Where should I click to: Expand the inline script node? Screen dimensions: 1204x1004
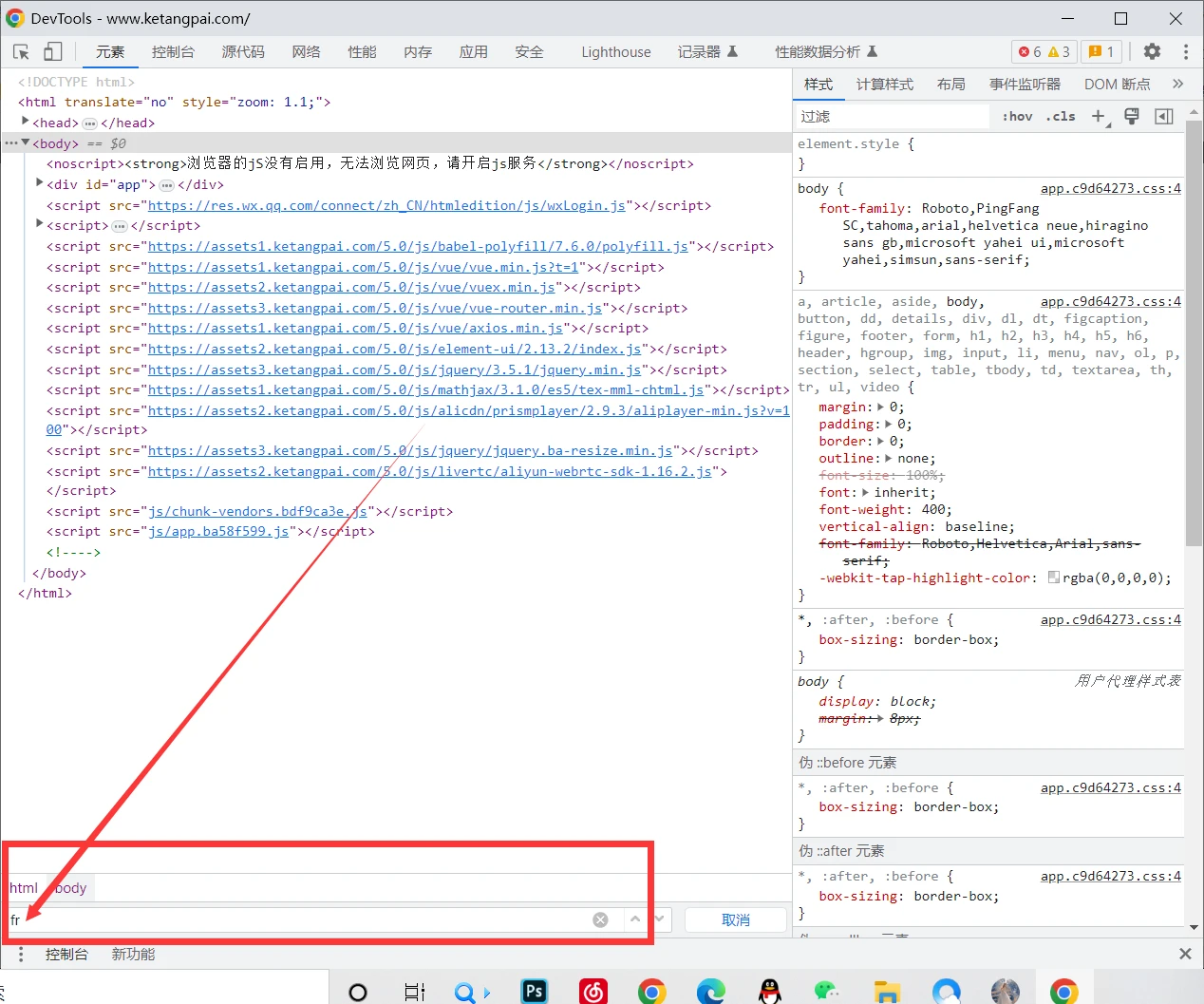pyautogui.click(x=40, y=224)
